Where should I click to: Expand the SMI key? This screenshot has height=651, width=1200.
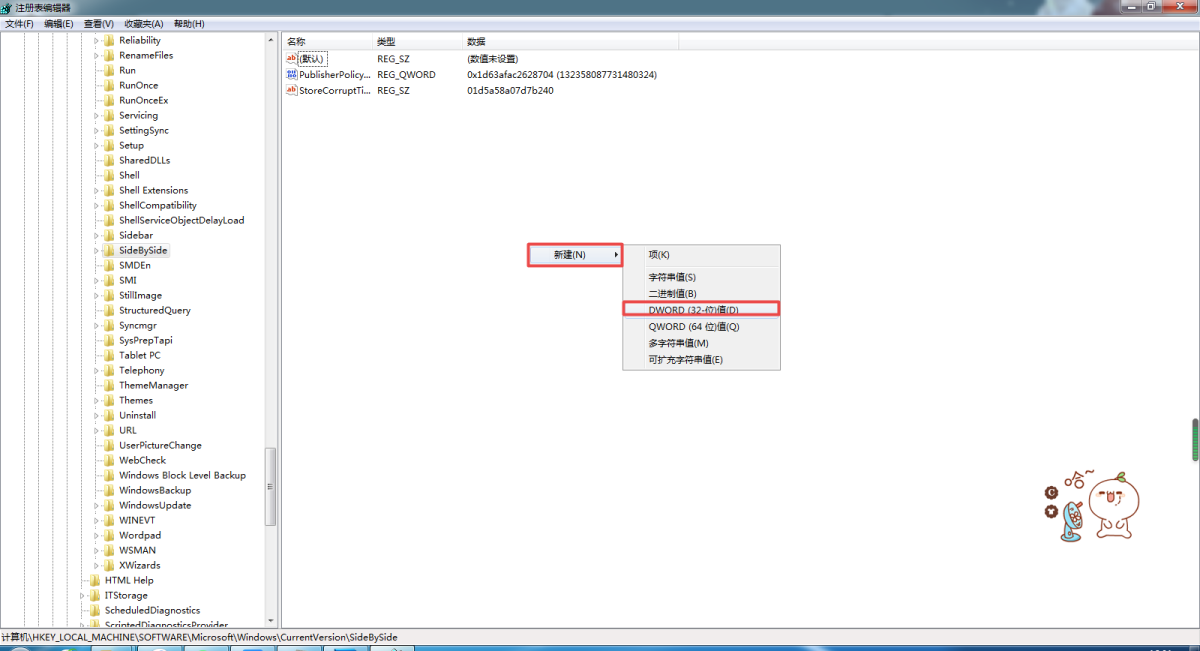click(98, 281)
